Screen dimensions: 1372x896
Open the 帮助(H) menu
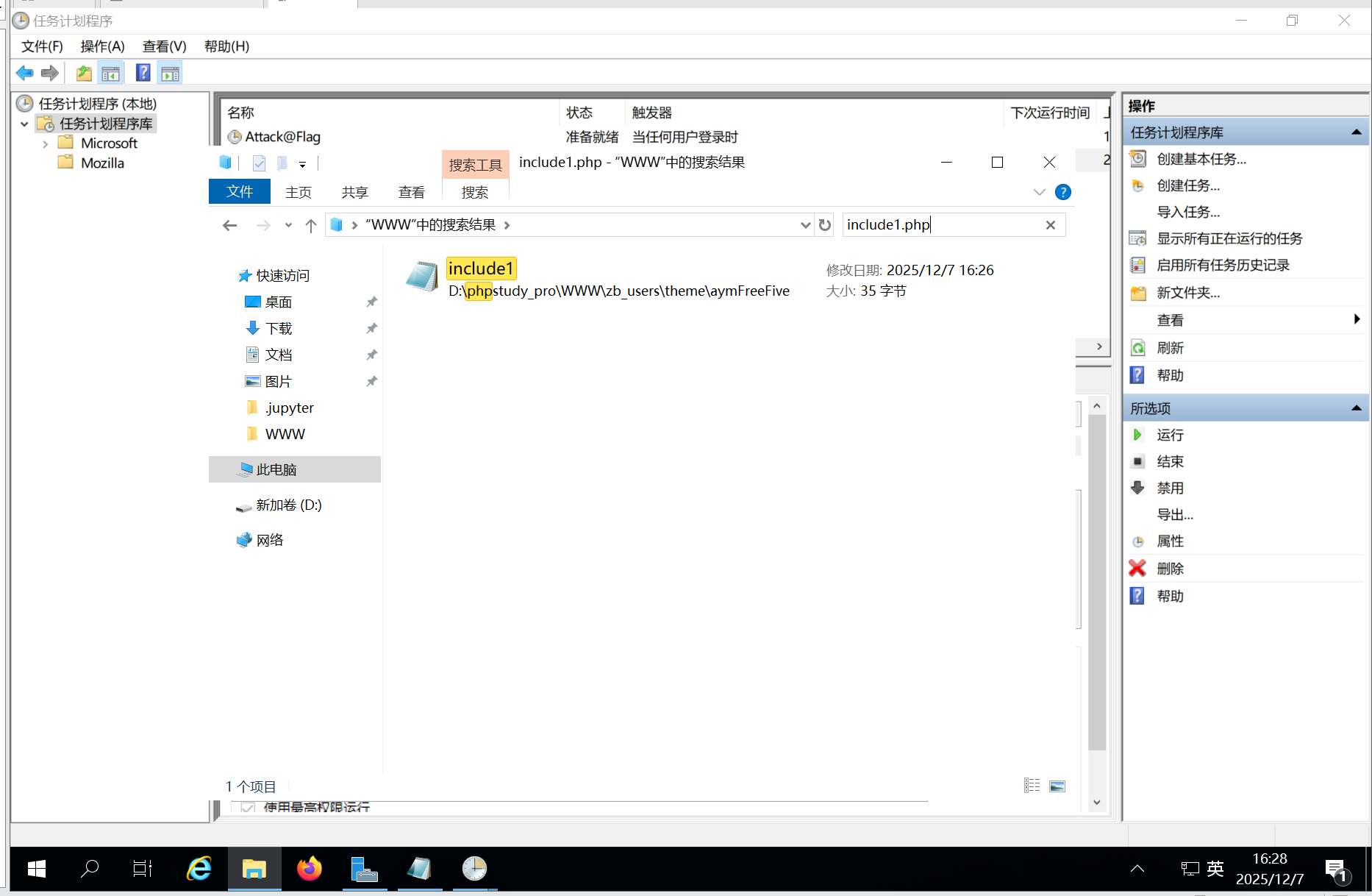pos(226,46)
